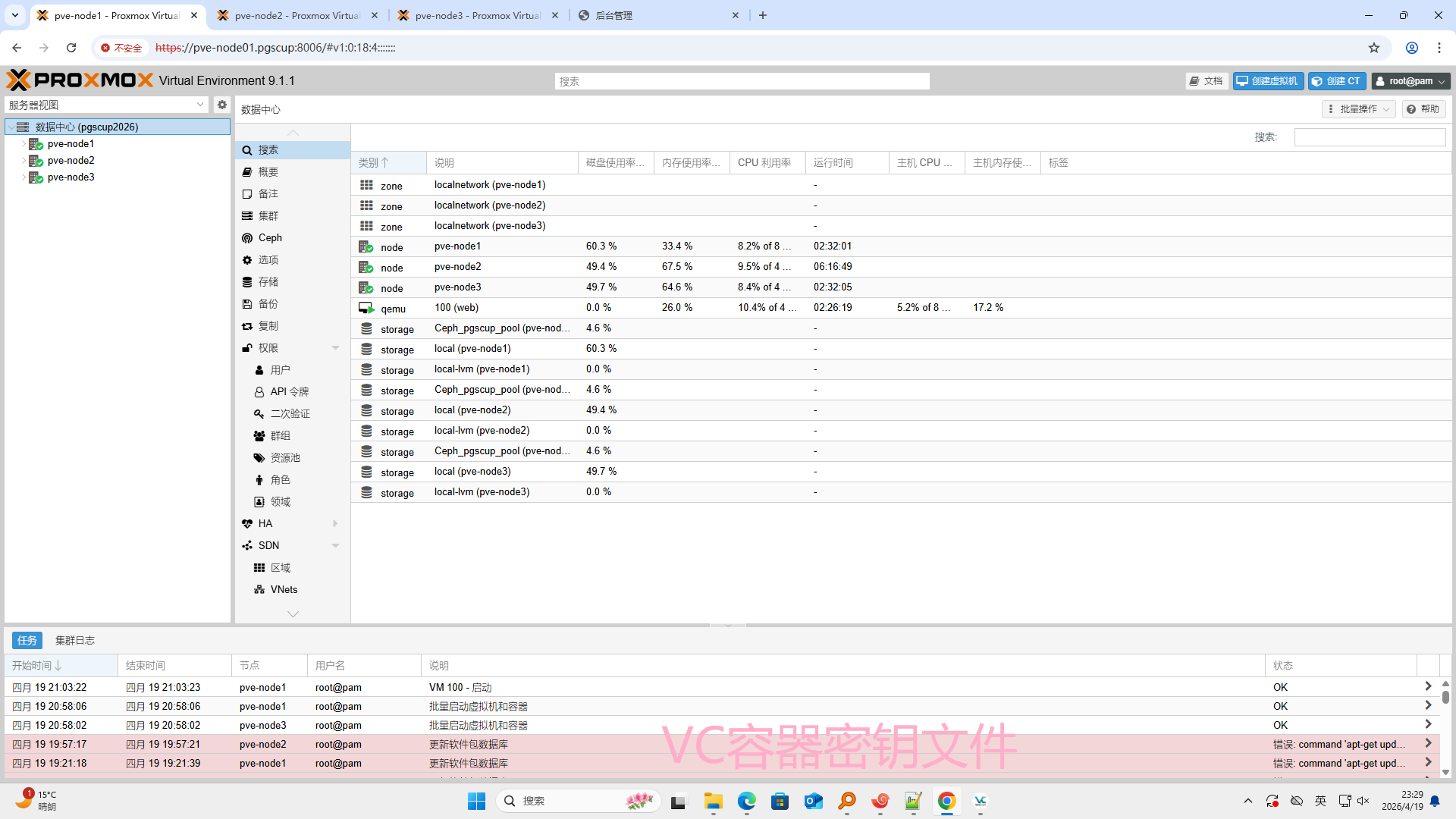Open the Resource pools (资源池) page

click(x=285, y=457)
